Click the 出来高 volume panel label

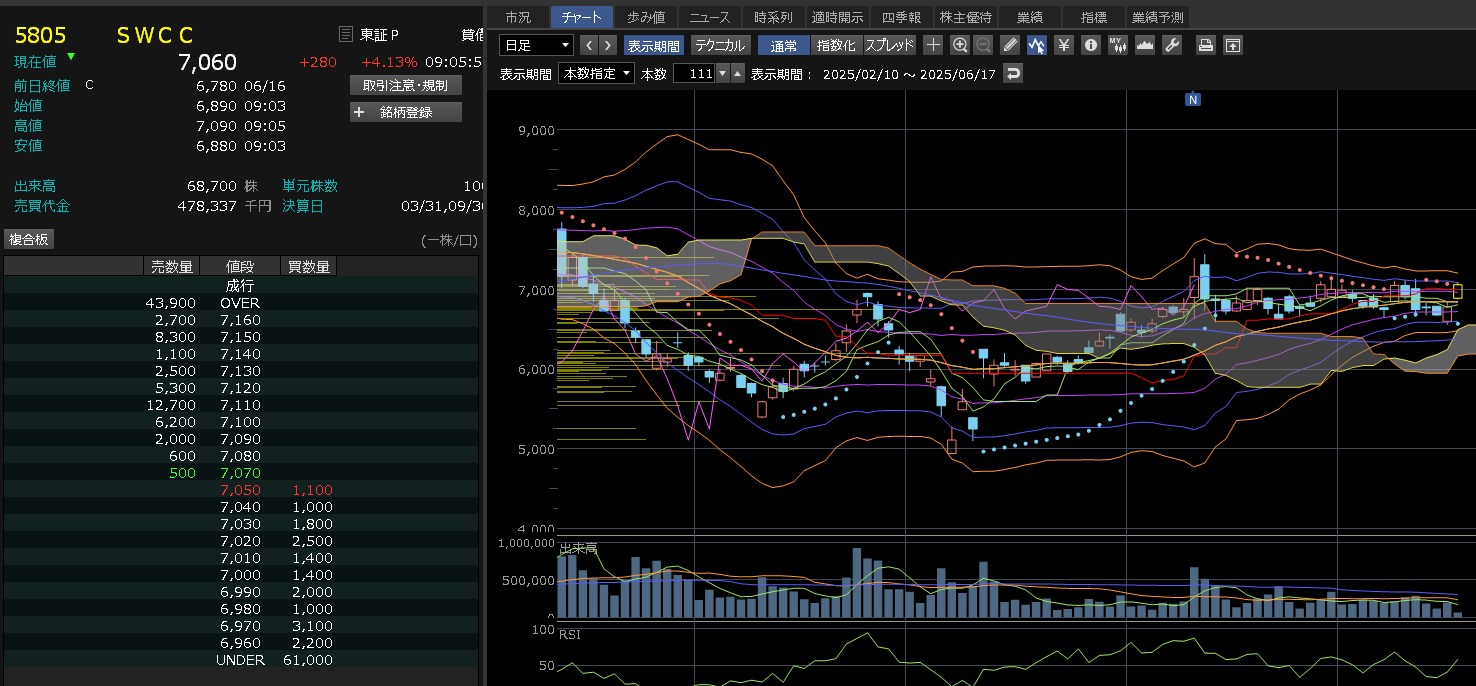[578, 550]
